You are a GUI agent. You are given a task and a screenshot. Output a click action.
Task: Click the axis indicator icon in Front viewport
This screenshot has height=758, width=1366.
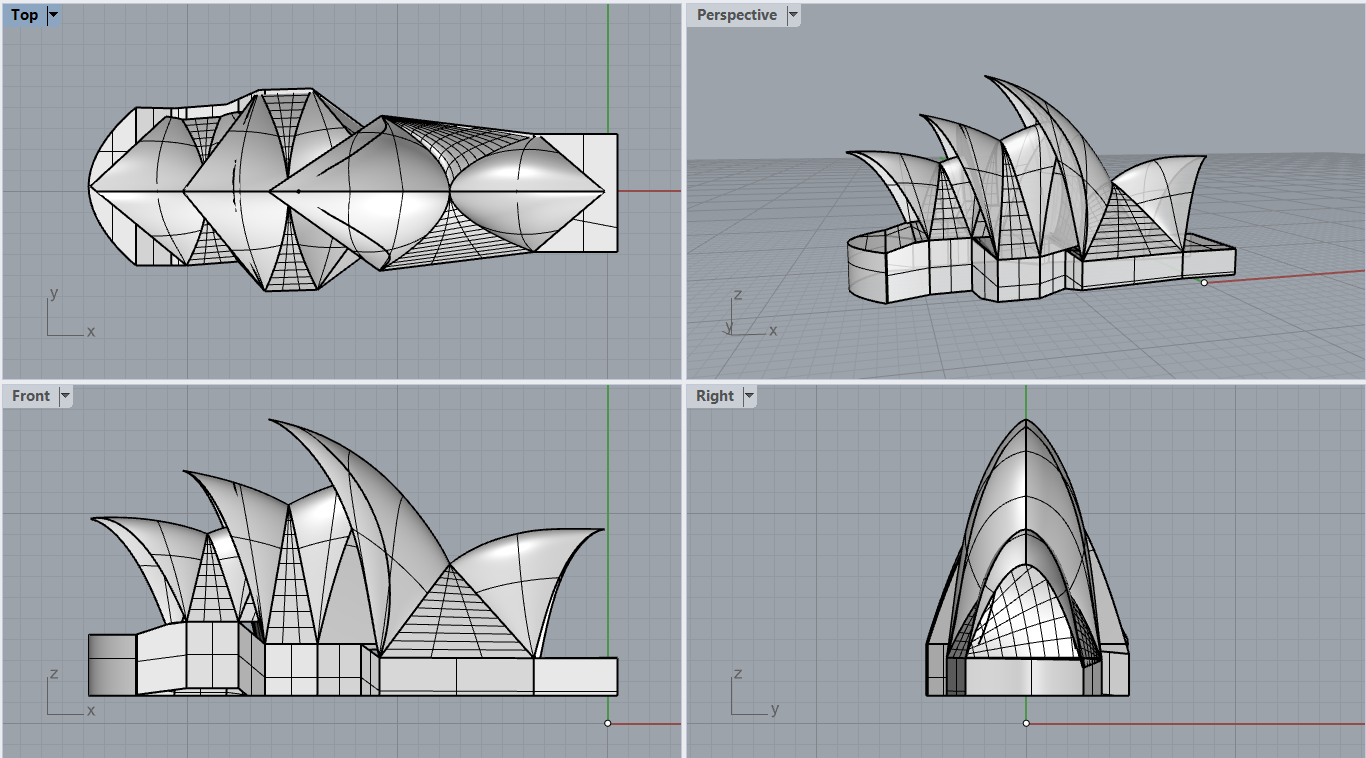tap(70, 693)
